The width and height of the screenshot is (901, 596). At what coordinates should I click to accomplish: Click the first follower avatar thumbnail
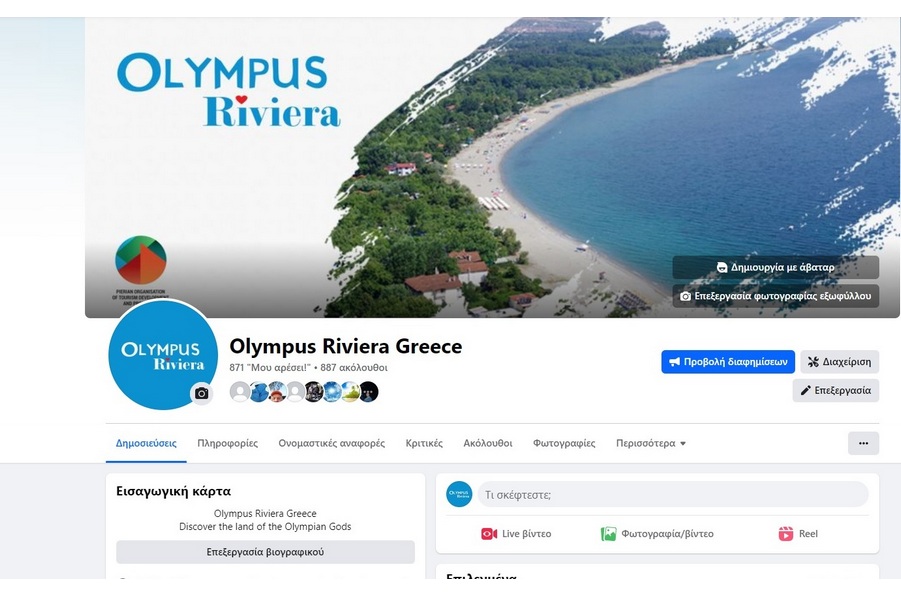[x=240, y=392]
